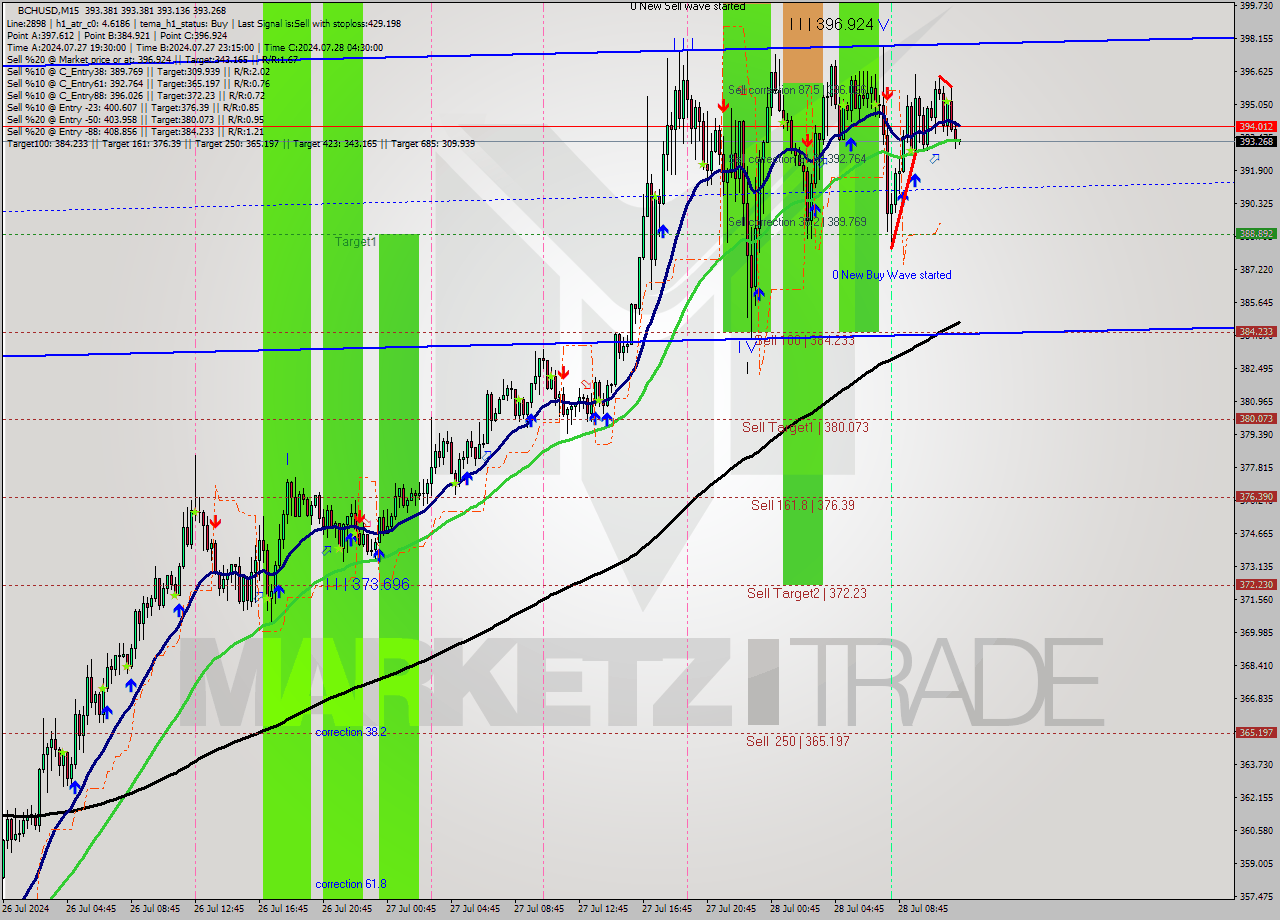Click the '0 New Sell wave started' label
This screenshot has width=1280, height=920.
(x=687, y=6)
